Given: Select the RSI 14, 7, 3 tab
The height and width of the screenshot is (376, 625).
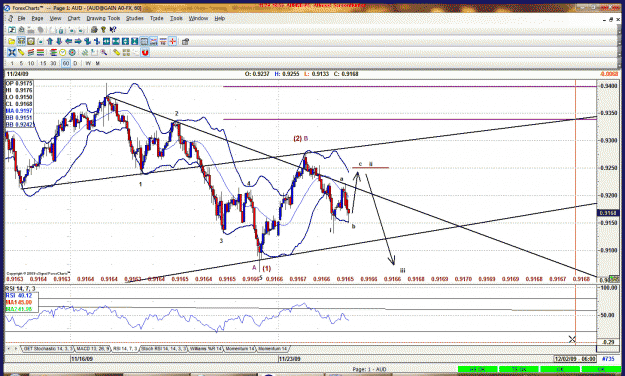Looking at the screenshot, I should [125, 348].
